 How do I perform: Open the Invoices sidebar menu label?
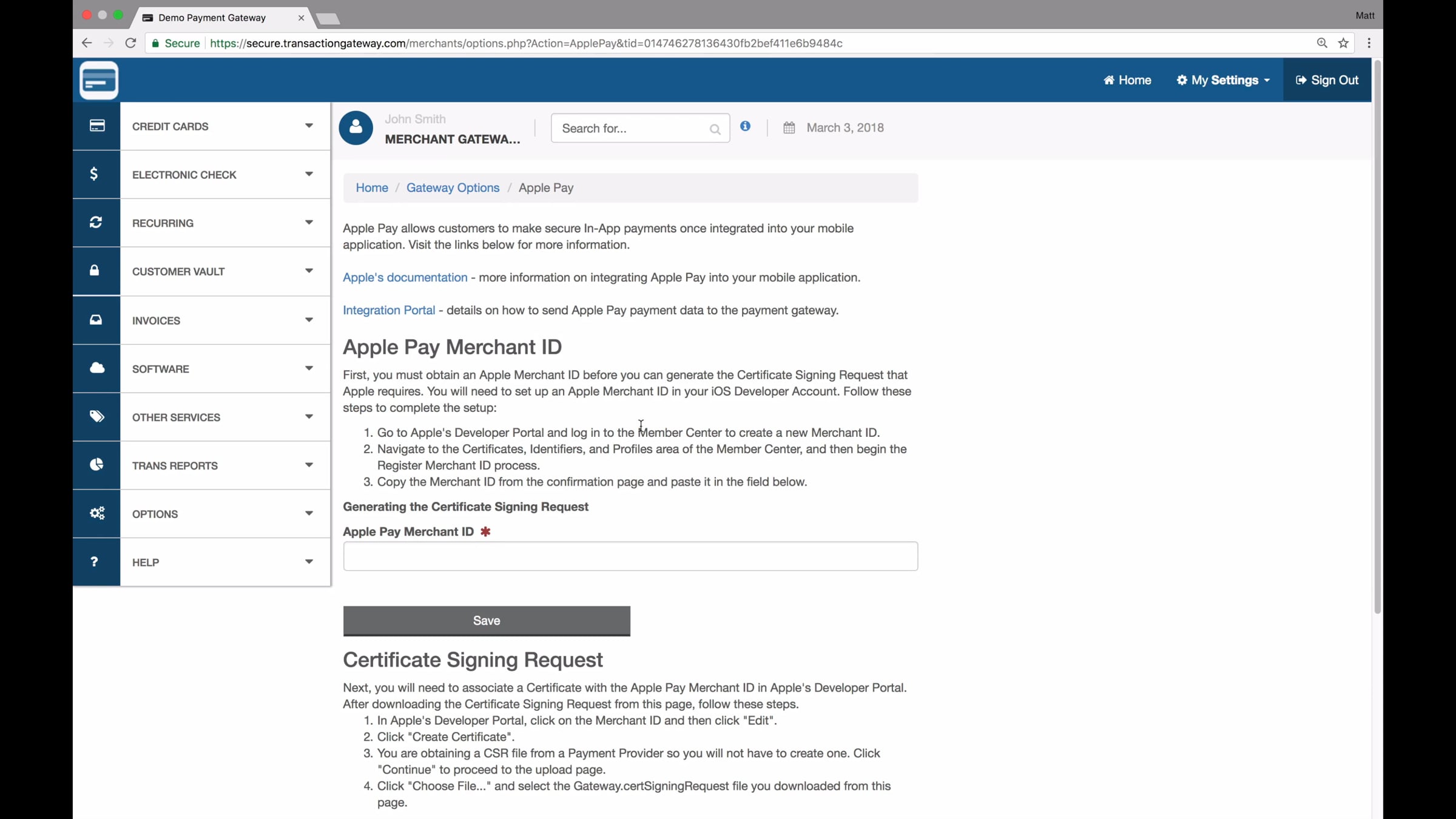[157, 320]
